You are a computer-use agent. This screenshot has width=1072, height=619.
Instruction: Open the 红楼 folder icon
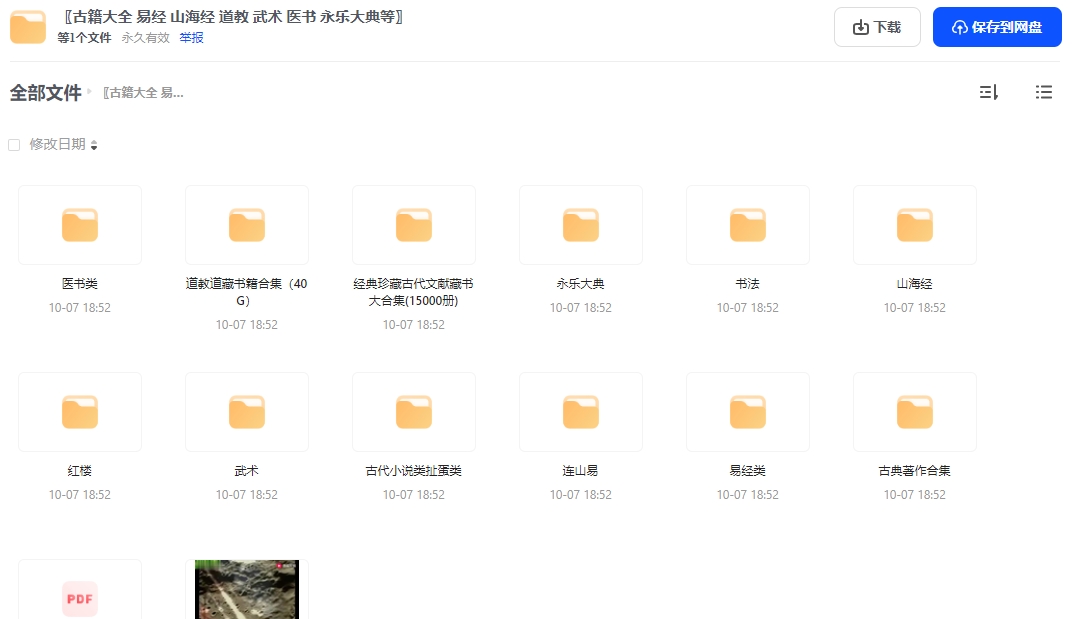[x=80, y=412]
